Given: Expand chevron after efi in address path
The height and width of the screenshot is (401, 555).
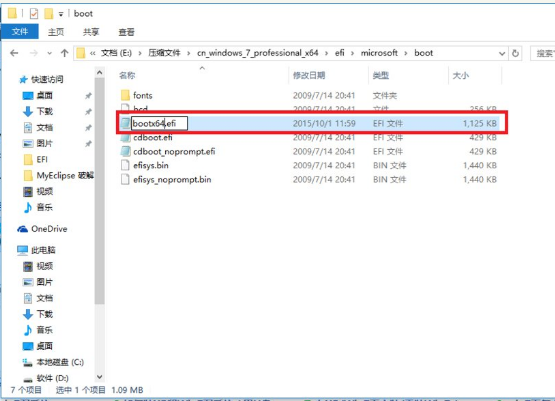Looking at the screenshot, I should pyautogui.click(x=352, y=53).
